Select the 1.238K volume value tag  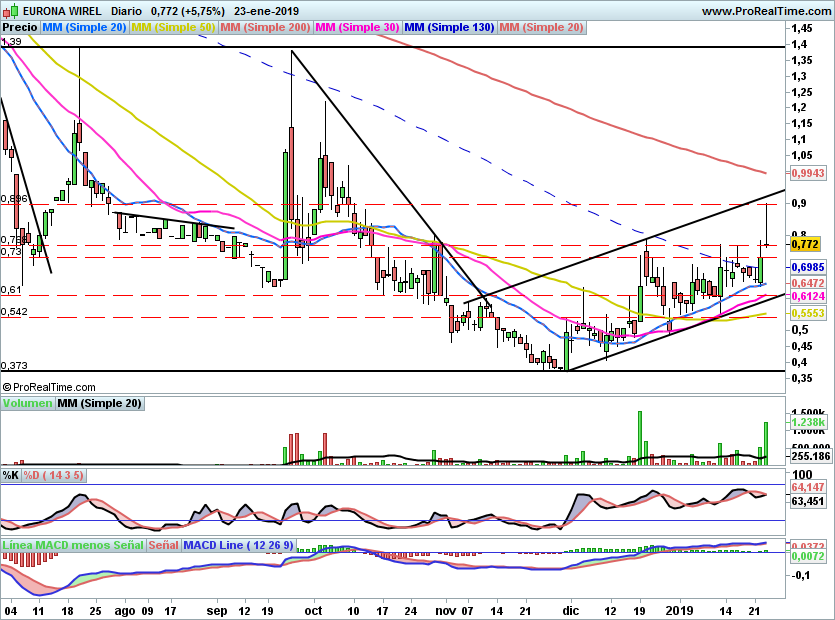[x=808, y=423]
